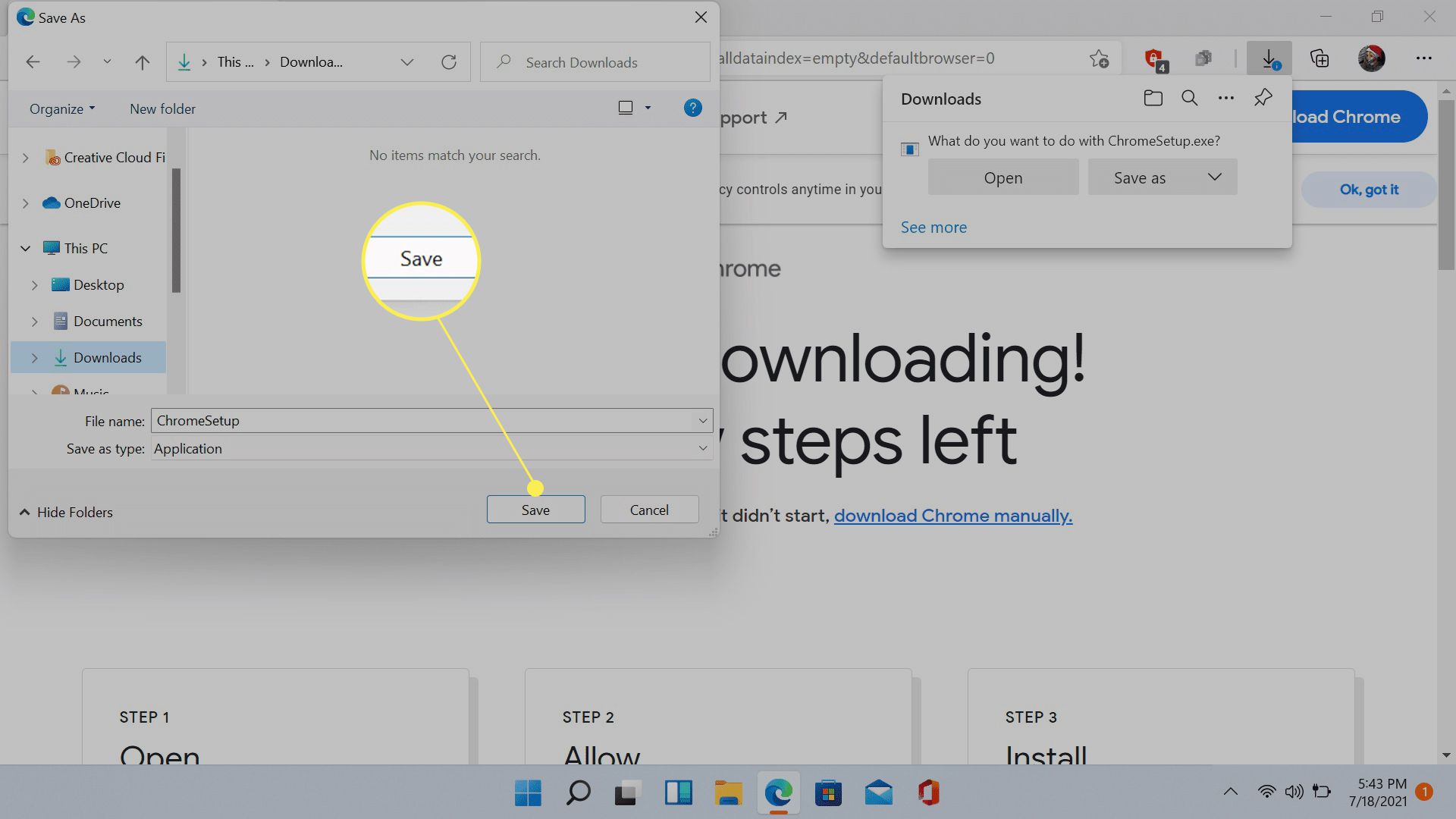Open dialog help icon

pos(692,108)
